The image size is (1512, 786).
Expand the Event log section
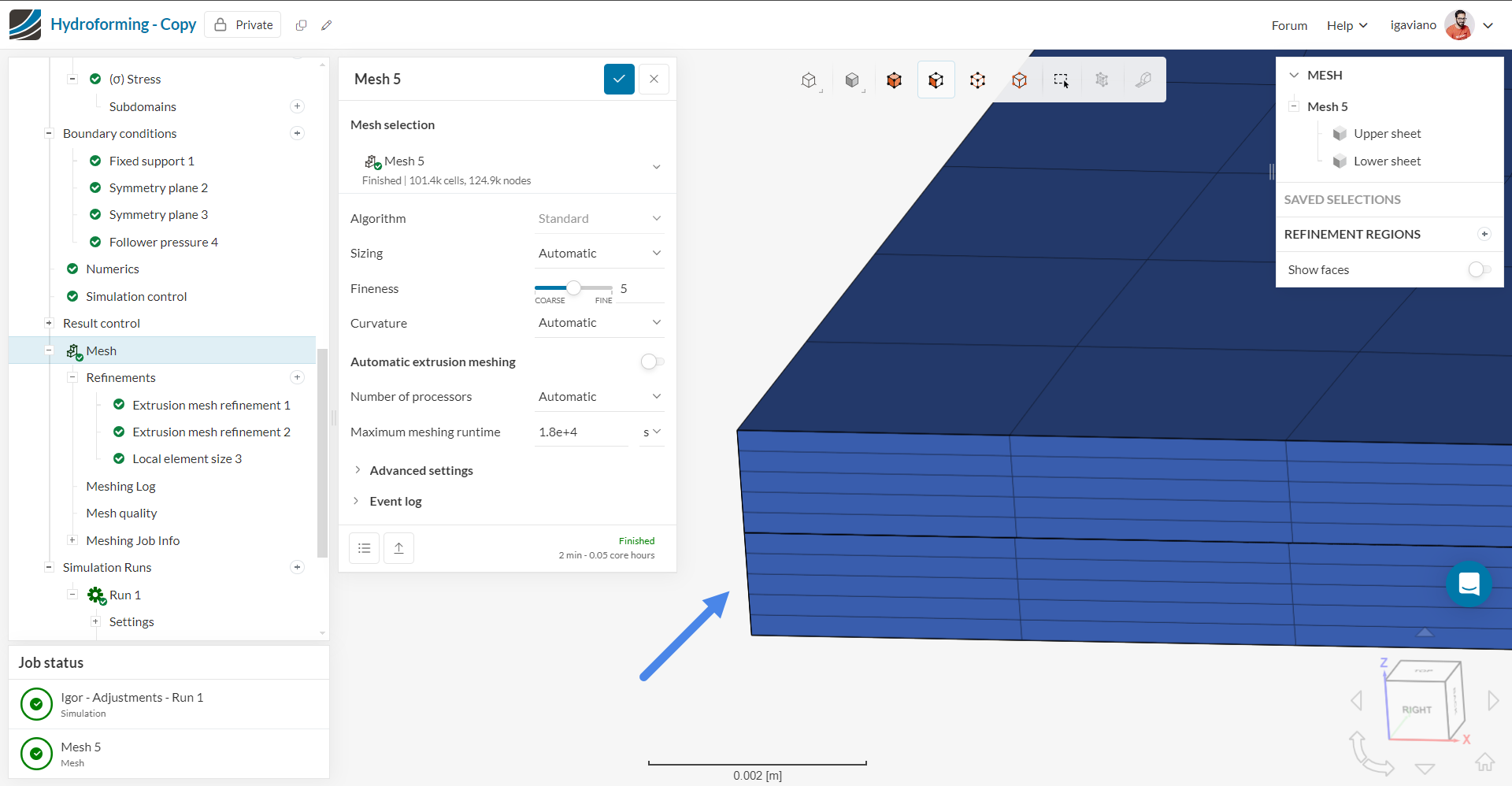(x=387, y=501)
